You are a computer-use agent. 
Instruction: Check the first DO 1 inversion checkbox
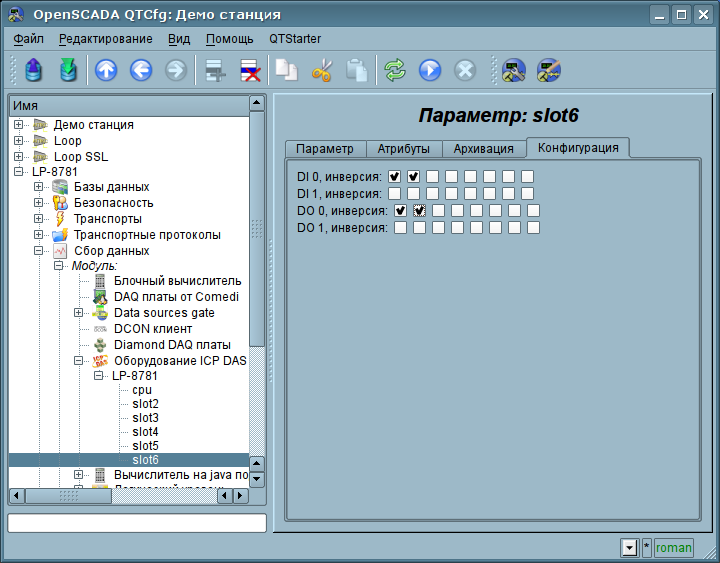pos(400,228)
